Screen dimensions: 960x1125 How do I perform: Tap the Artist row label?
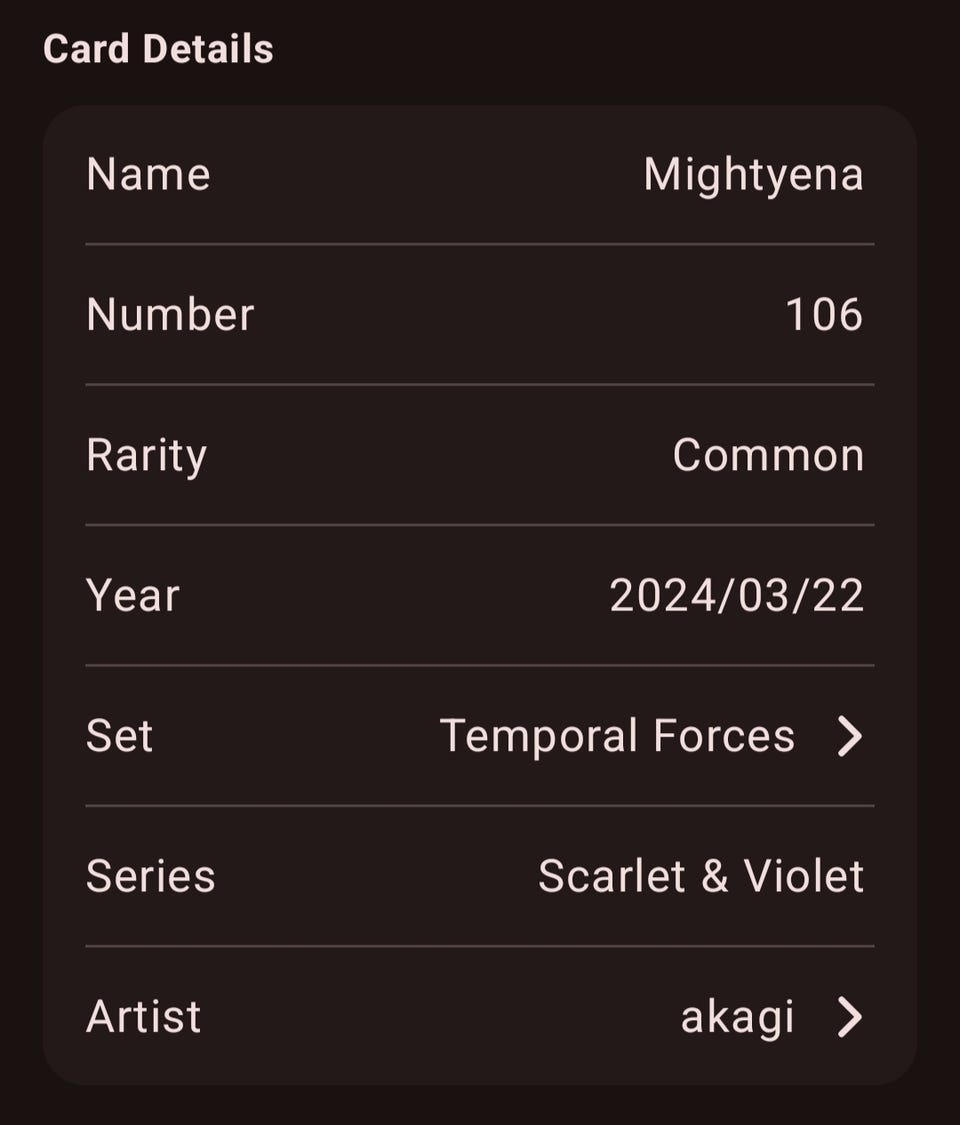coord(143,1017)
